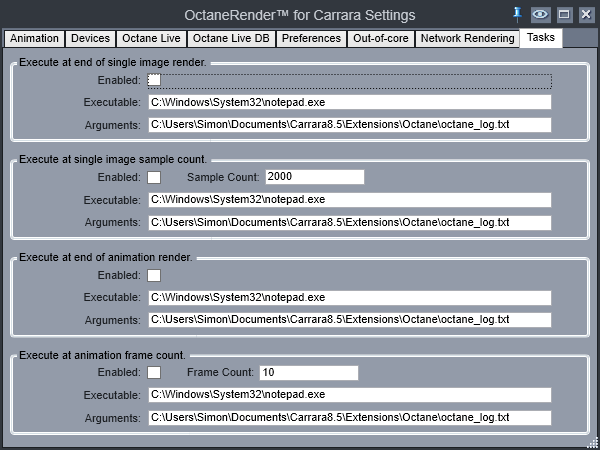The width and height of the screenshot is (600, 450).
Task: Edit Executable field under animation frame count
Action: pyautogui.click(x=350, y=395)
